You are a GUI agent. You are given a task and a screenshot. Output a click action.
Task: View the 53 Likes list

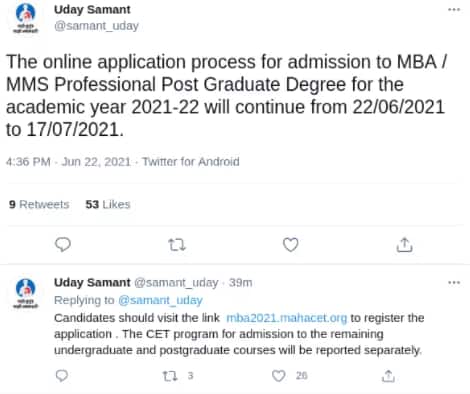(x=108, y=204)
